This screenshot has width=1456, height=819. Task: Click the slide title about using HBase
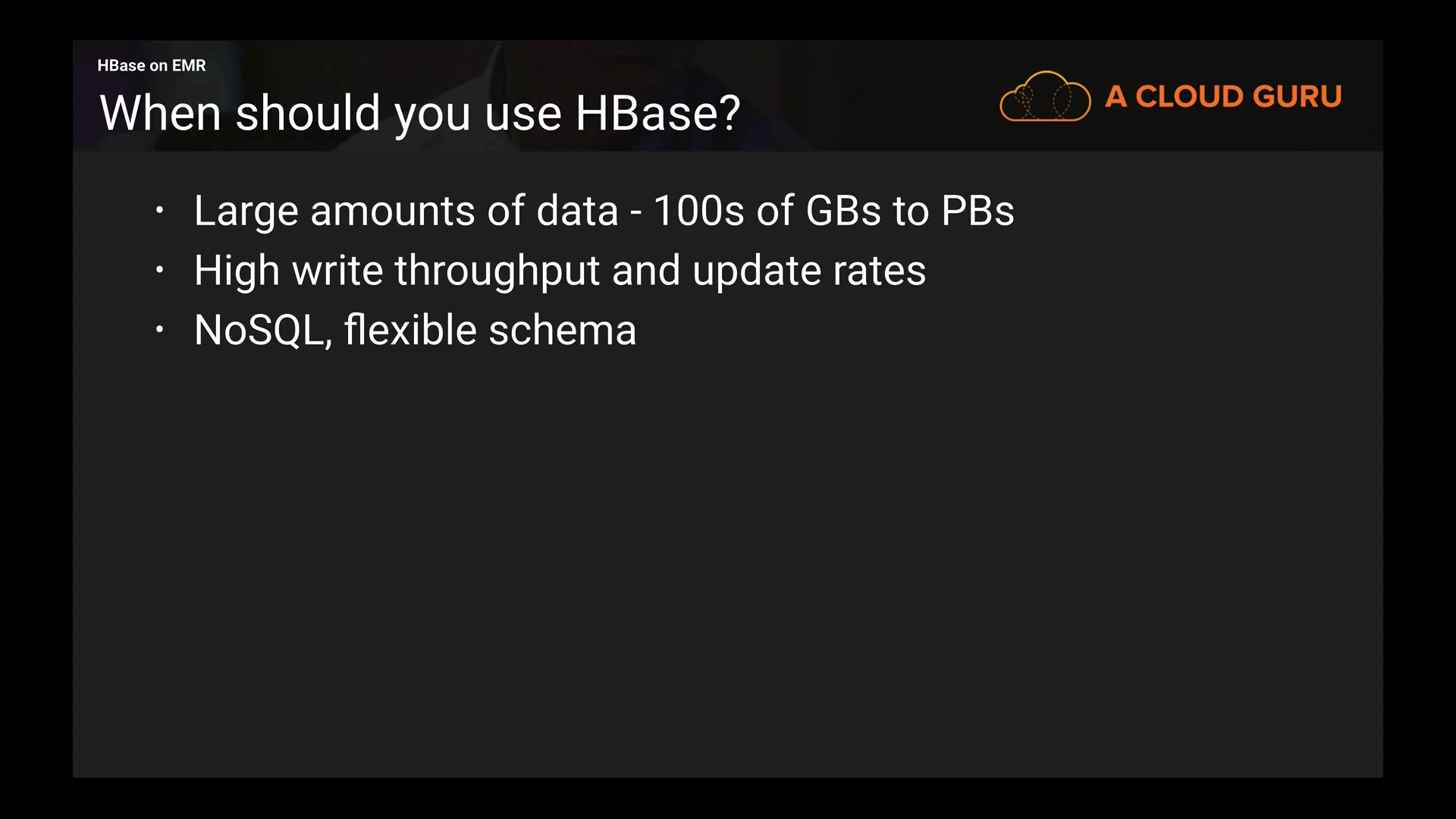coord(419,113)
